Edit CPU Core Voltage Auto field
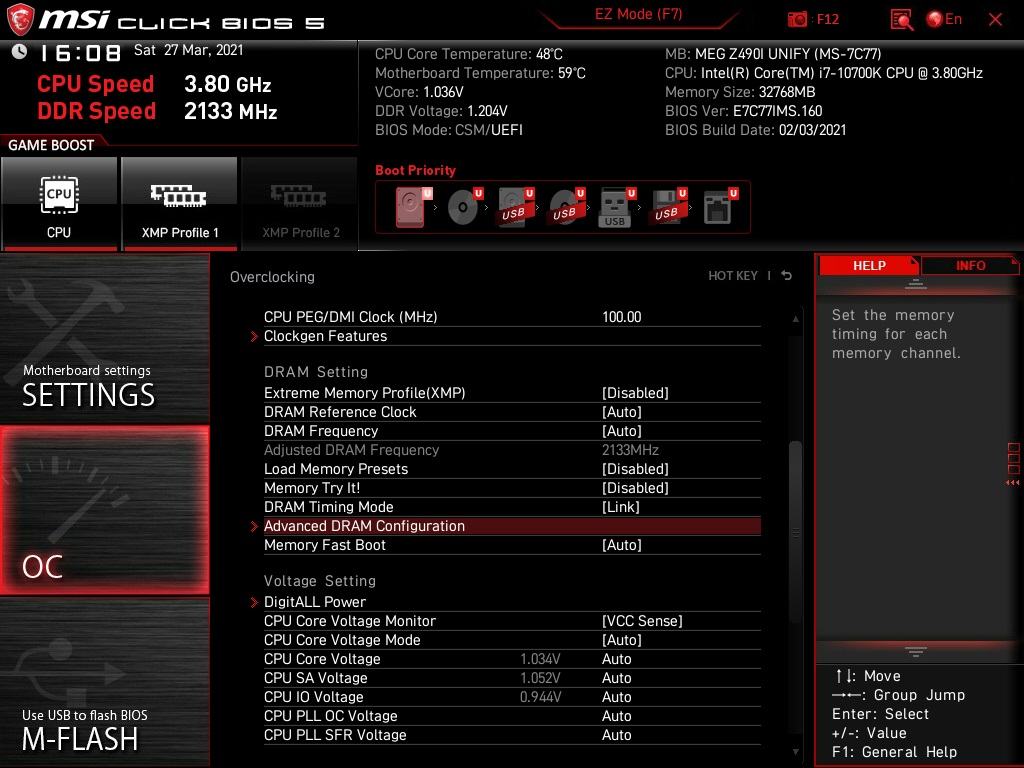The image size is (1024, 768). (616, 659)
